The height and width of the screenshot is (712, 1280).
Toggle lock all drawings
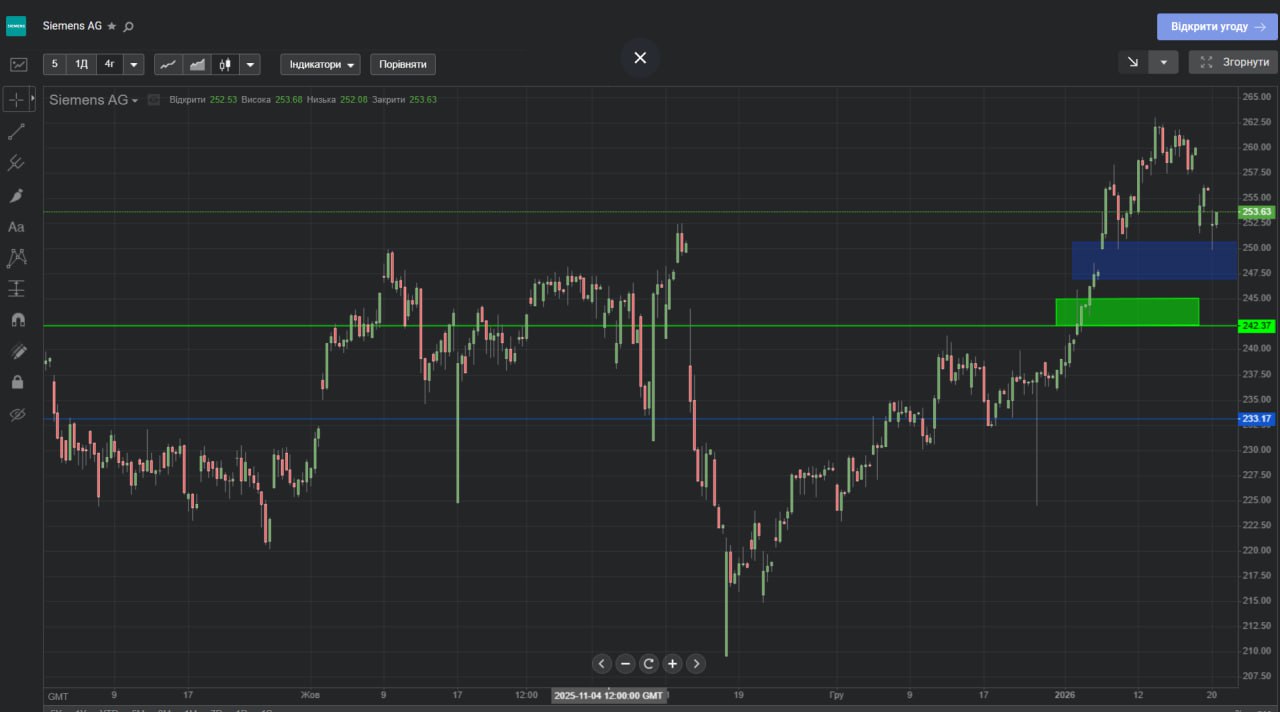point(16,382)
